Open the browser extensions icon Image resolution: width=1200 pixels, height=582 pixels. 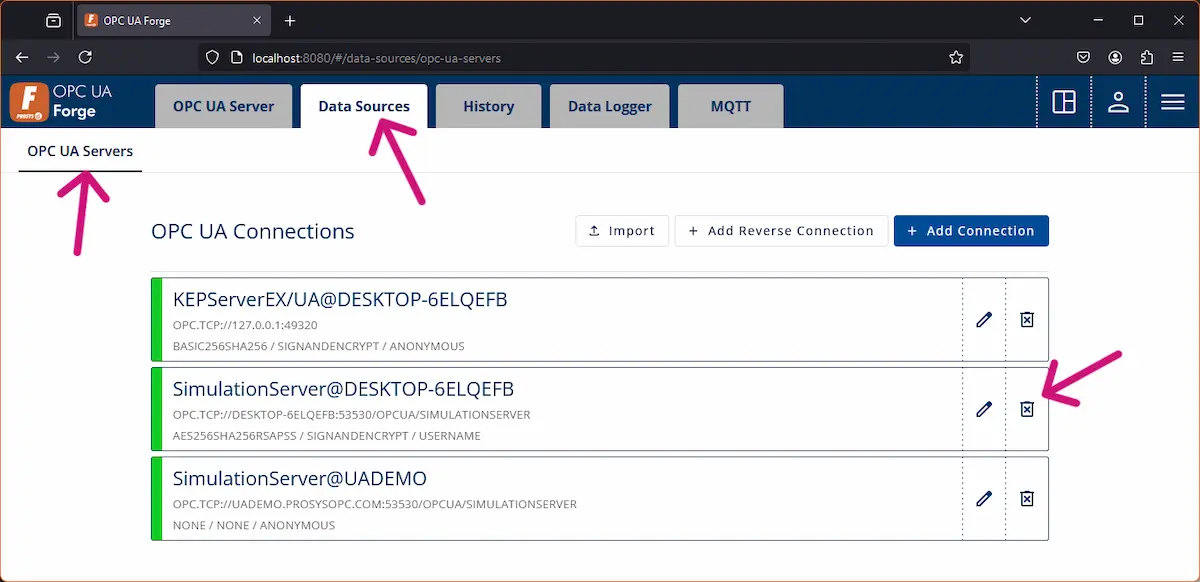click(1146, 58)
